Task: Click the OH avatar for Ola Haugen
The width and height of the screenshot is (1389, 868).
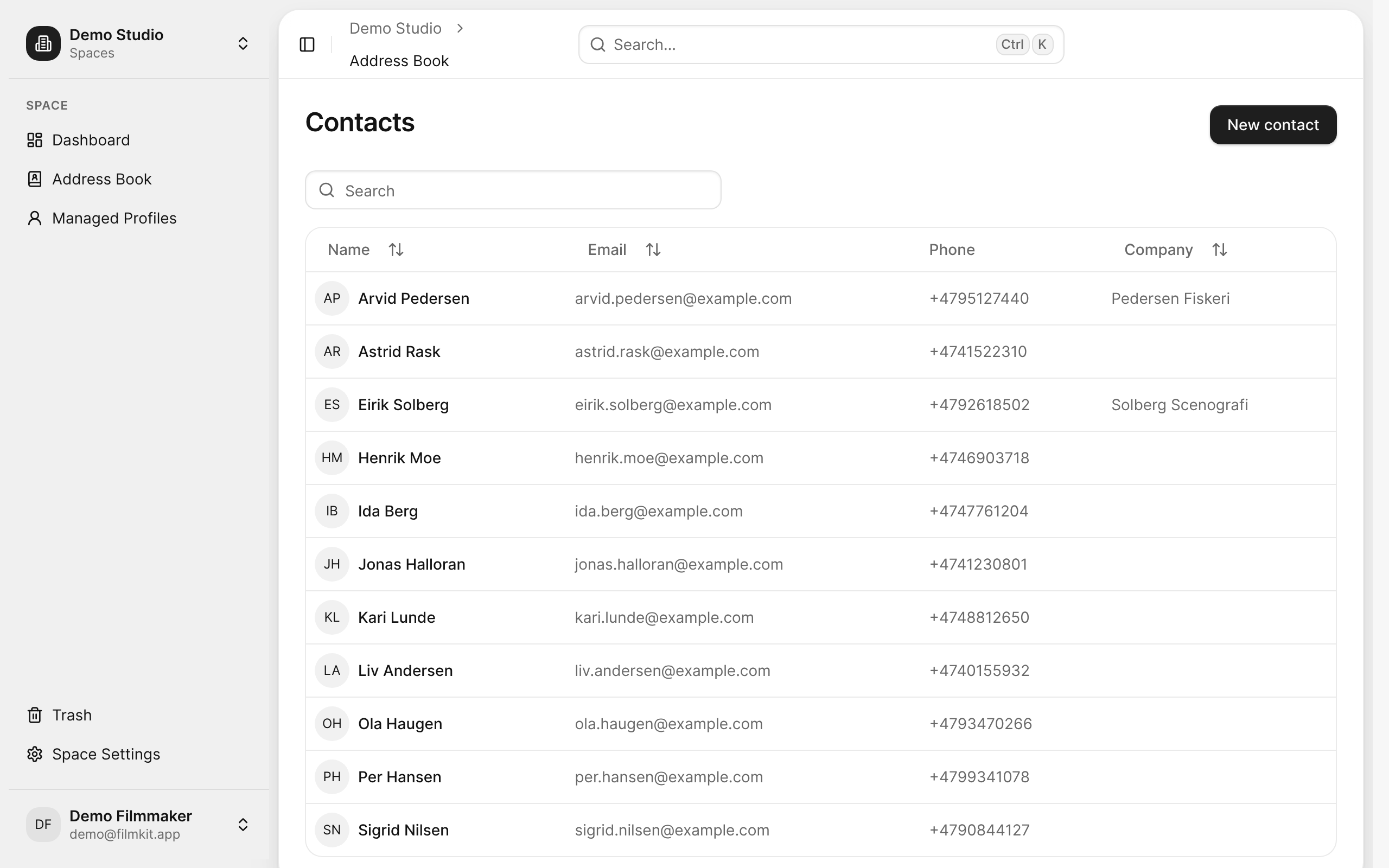Action: coord(332,724)
